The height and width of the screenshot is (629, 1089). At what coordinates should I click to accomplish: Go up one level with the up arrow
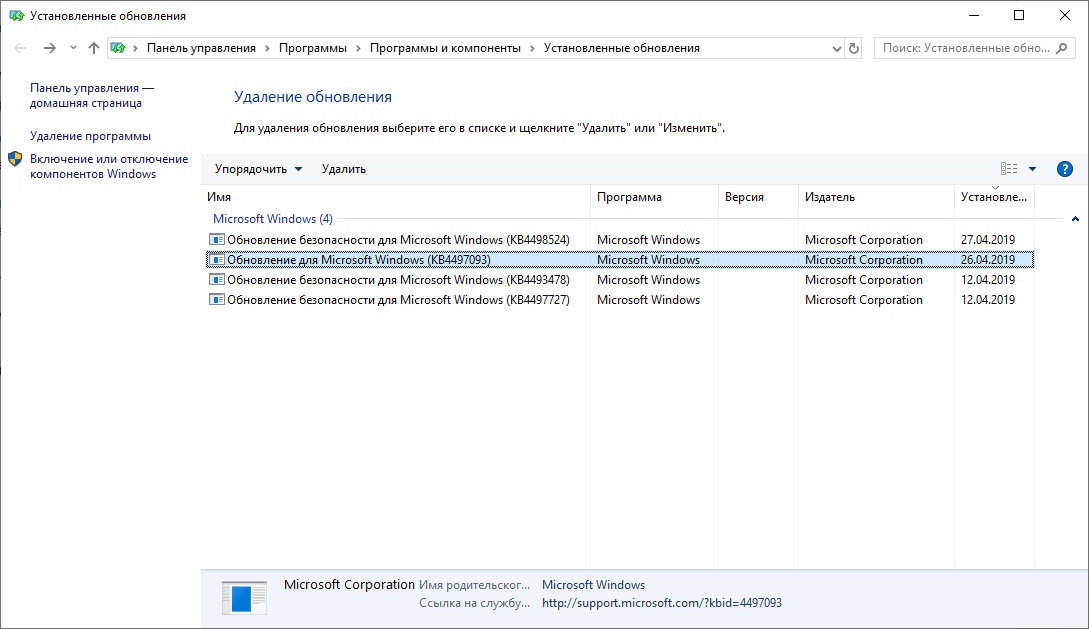click(94, 48)
